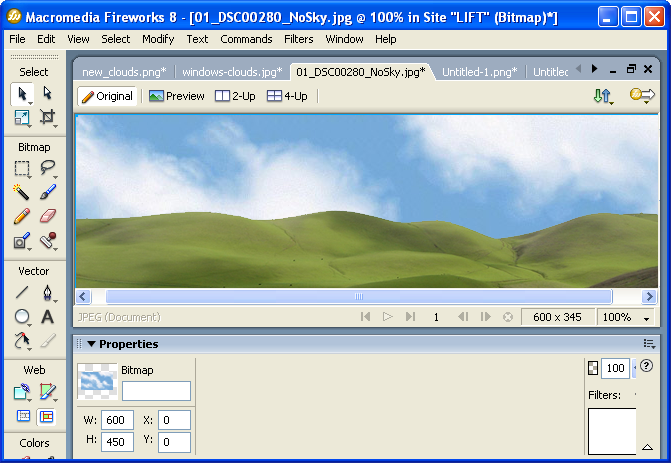The image size is (671, 463).
Task: Select the Subselection tool
Action: [x=47, y=93]
